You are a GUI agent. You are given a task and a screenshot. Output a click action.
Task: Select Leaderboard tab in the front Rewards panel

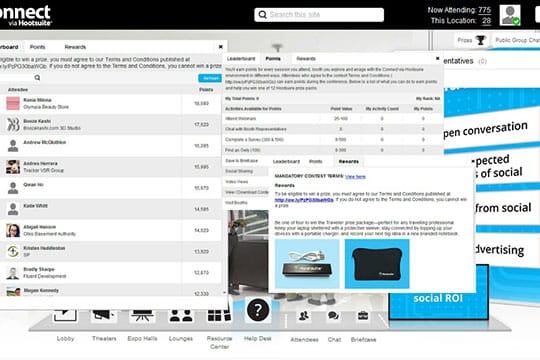[x=286, y=161]
